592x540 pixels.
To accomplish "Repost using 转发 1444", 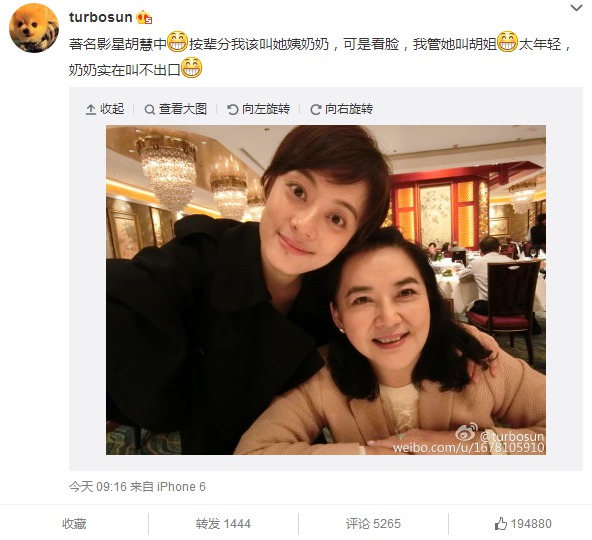I will coord(223,524).
